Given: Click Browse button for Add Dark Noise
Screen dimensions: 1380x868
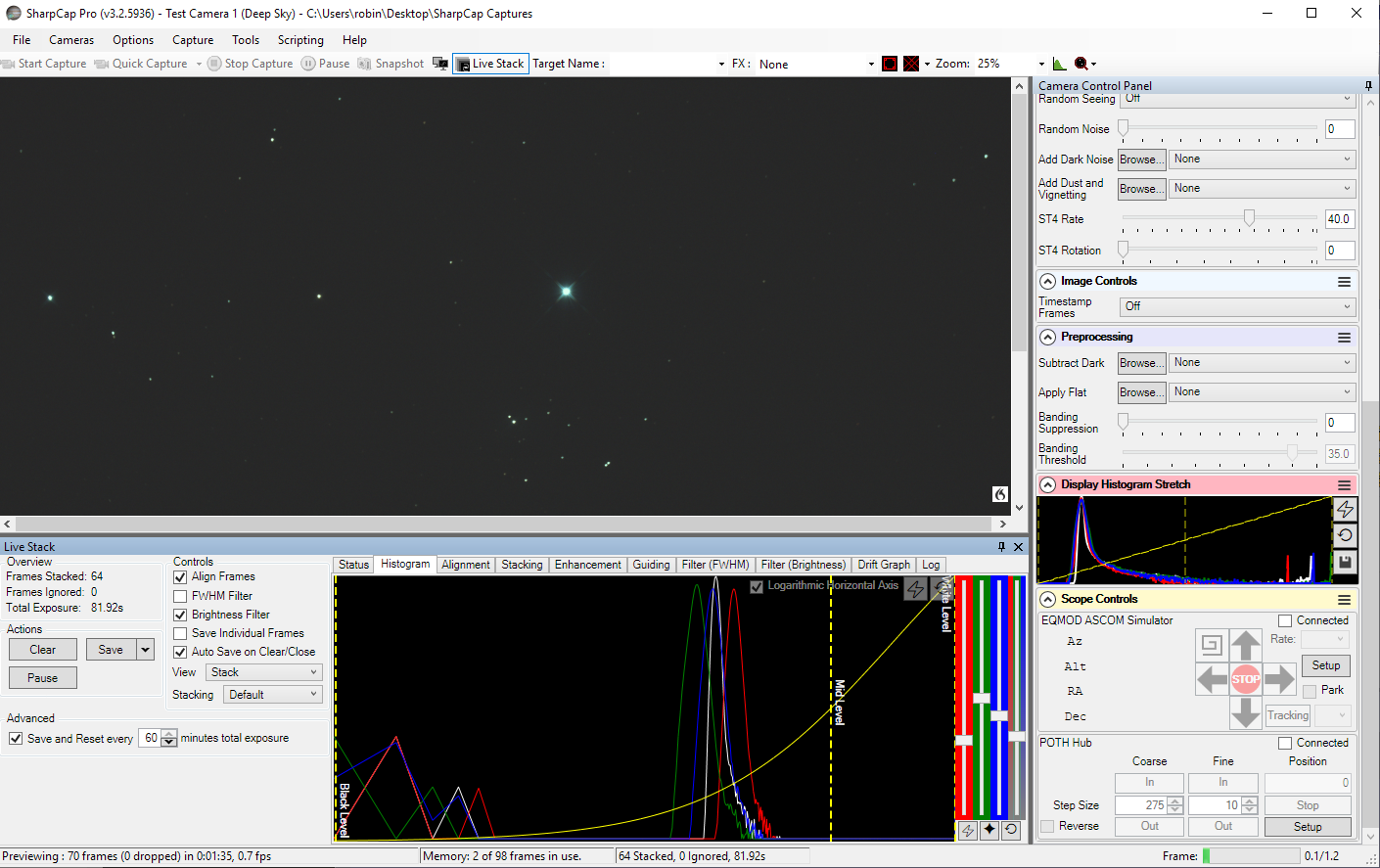Looking at the screenshot, I should [1142, 160].
